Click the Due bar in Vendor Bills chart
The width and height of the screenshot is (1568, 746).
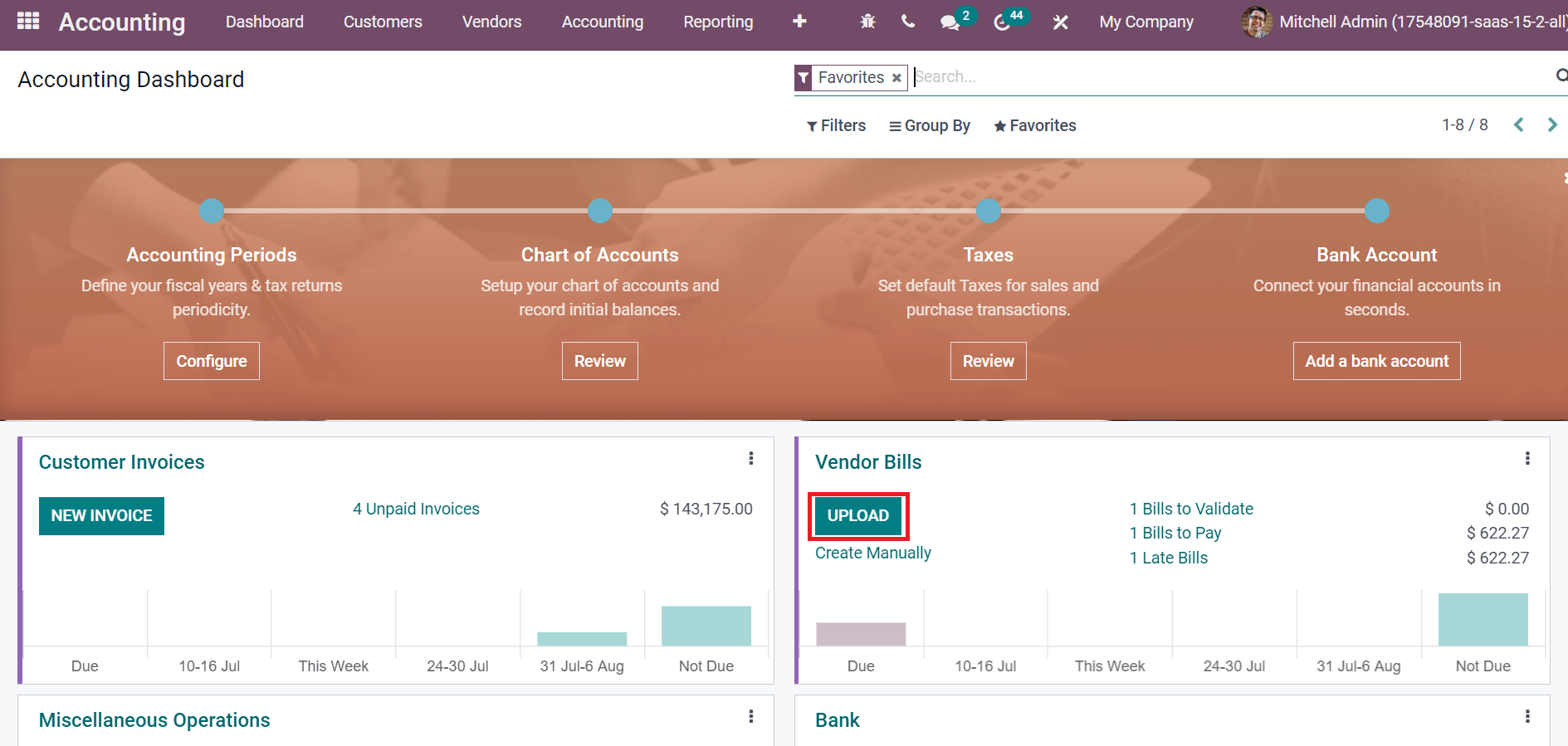[861, 634]
